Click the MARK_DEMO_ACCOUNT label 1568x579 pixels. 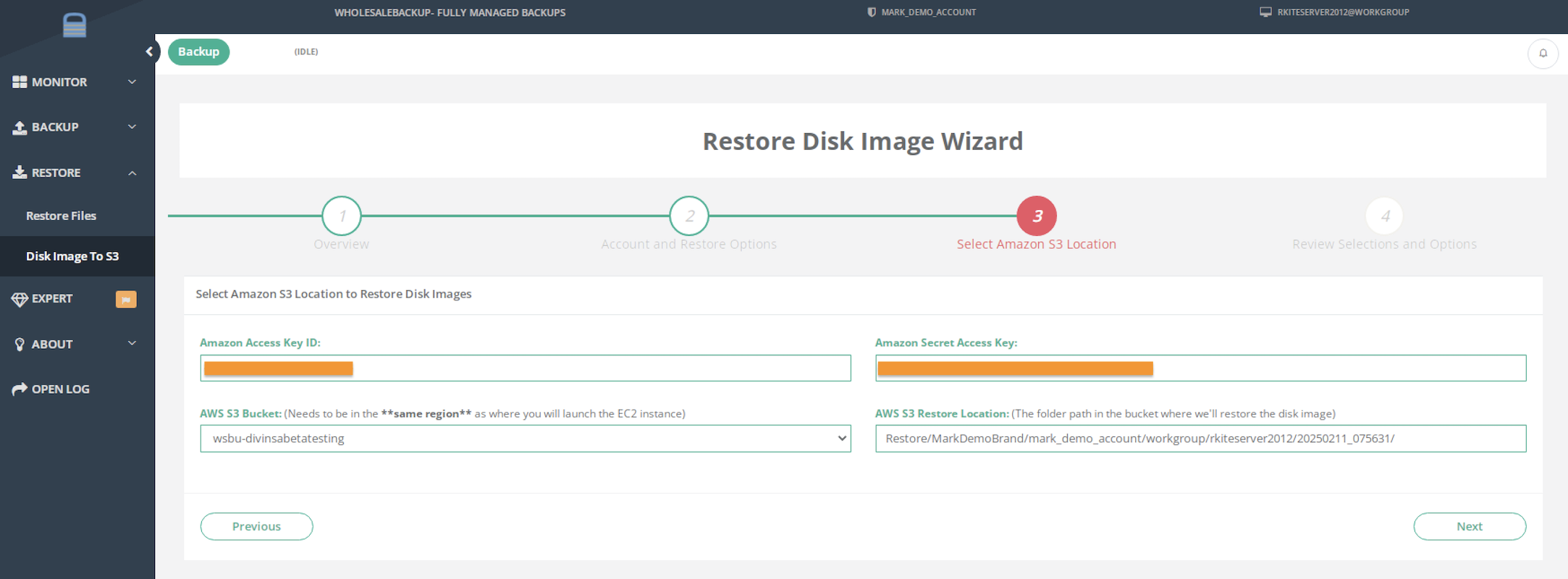pos(929,12)
